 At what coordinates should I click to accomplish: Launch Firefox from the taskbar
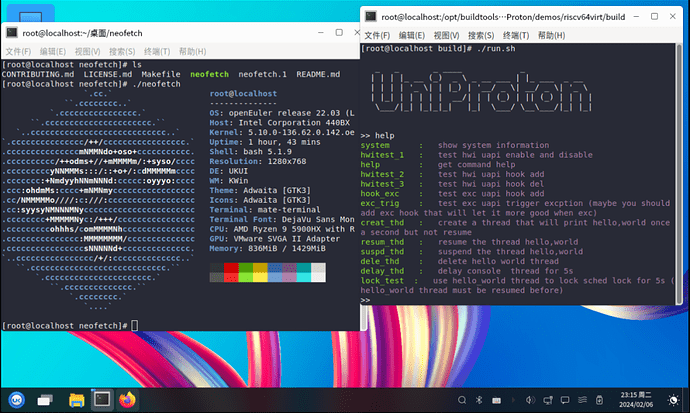[127, 399]
